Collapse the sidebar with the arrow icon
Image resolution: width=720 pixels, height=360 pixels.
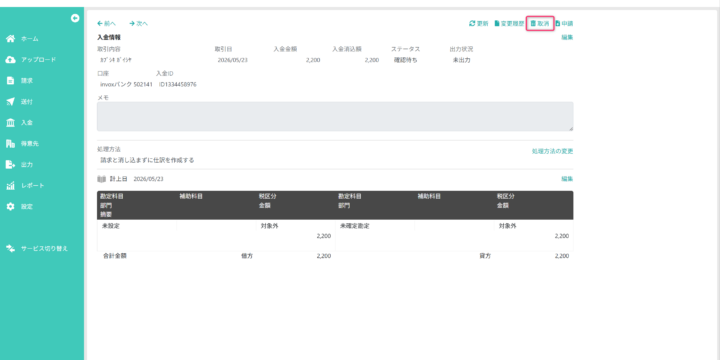pyautogui.click(x=75, y=18)
